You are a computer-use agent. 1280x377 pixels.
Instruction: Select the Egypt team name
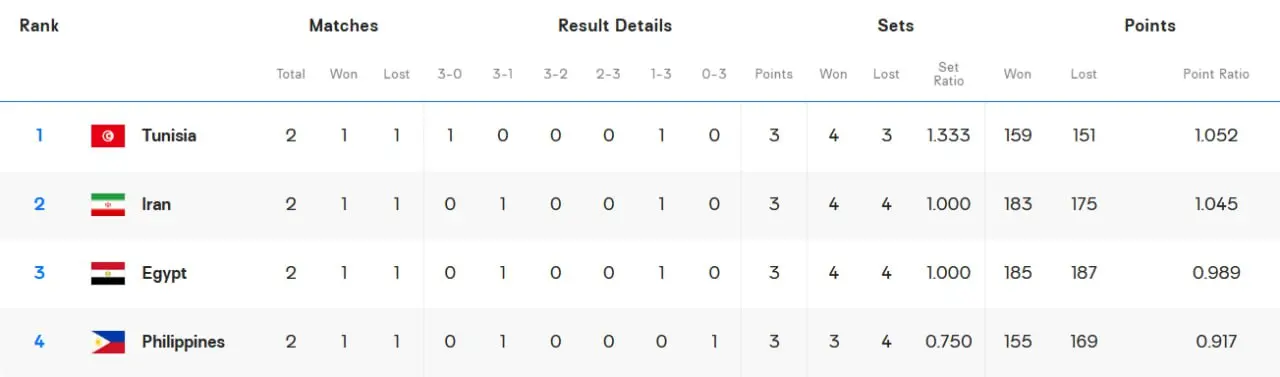tap(164, 273)
